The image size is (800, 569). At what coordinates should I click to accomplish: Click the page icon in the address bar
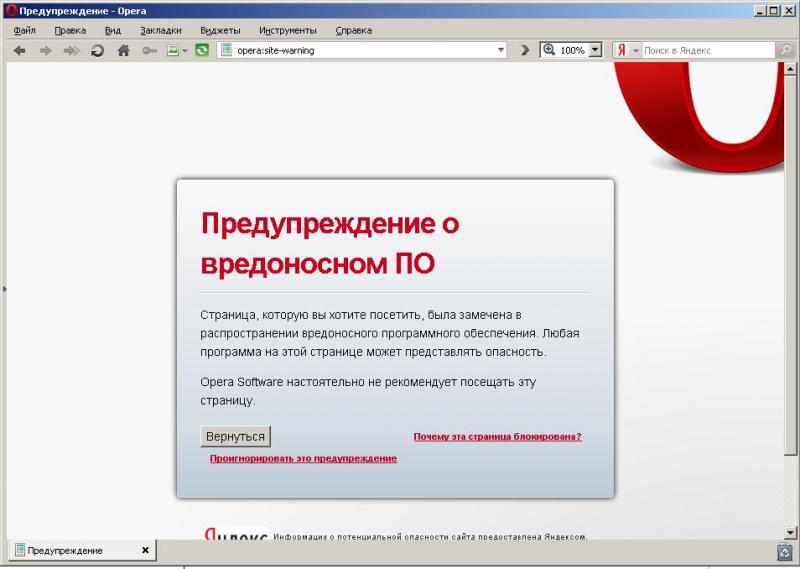(227, 50)
